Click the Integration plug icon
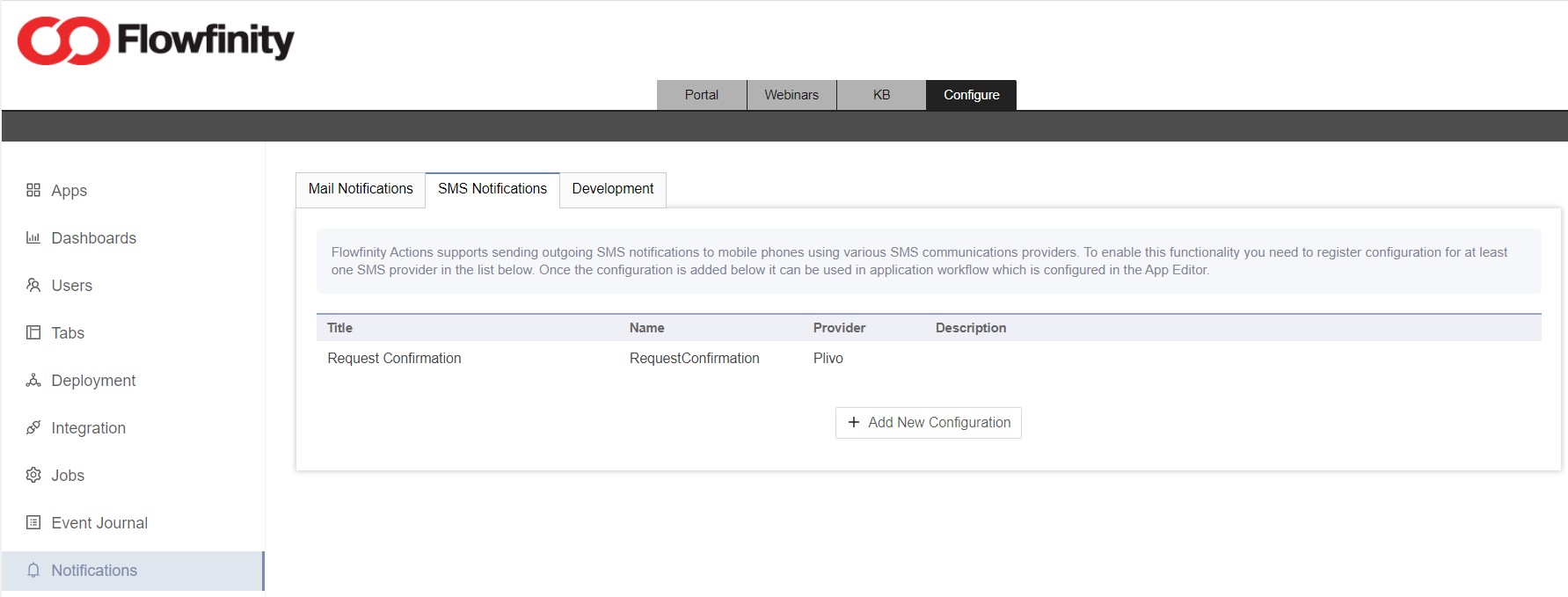Viewport: 1568px width, 597px height. [x=33, y=427]
